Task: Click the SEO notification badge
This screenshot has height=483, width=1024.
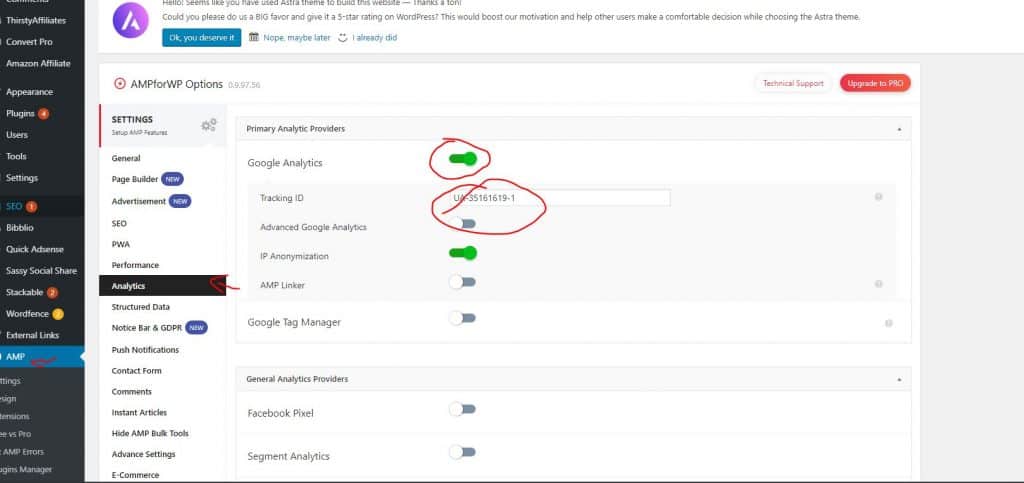Action: 31,207
